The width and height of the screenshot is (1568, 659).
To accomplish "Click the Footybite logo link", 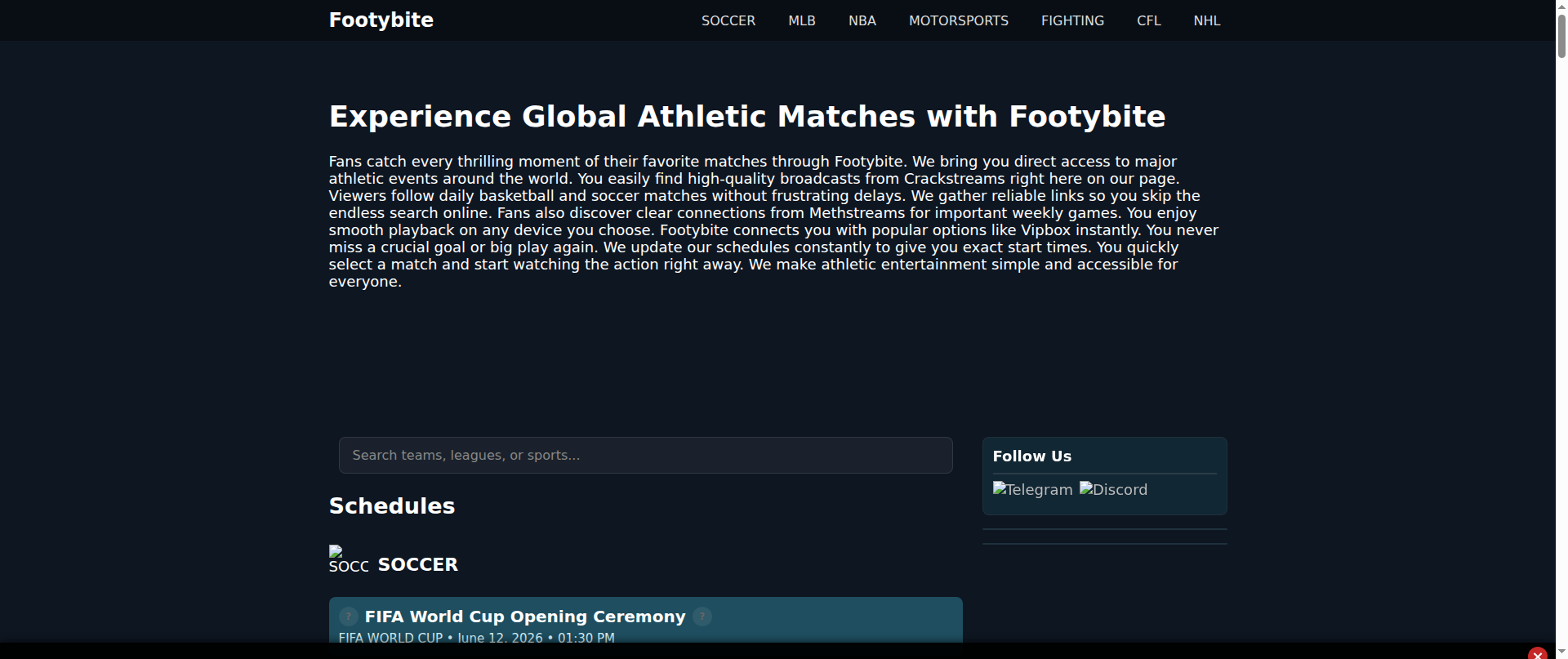I will pyautogui.click(x=381, y=20).
